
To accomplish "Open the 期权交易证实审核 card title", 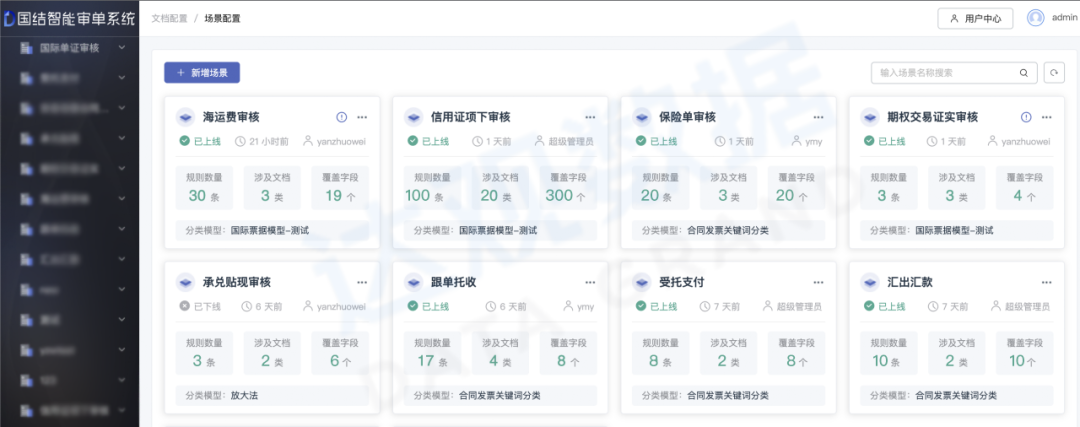I will (x=933, y=117).
